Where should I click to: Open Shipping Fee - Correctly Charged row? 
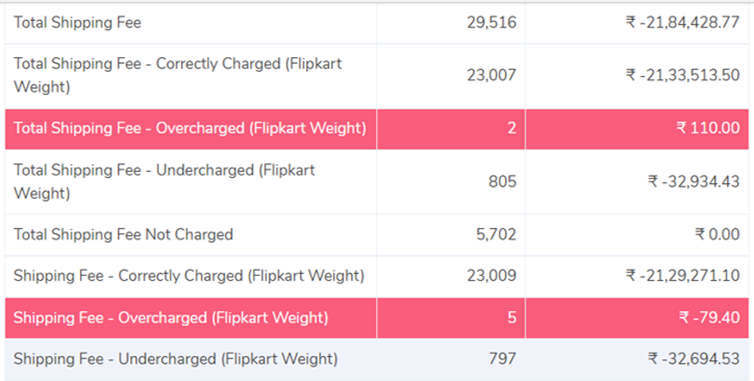click(x=377, y=276)
